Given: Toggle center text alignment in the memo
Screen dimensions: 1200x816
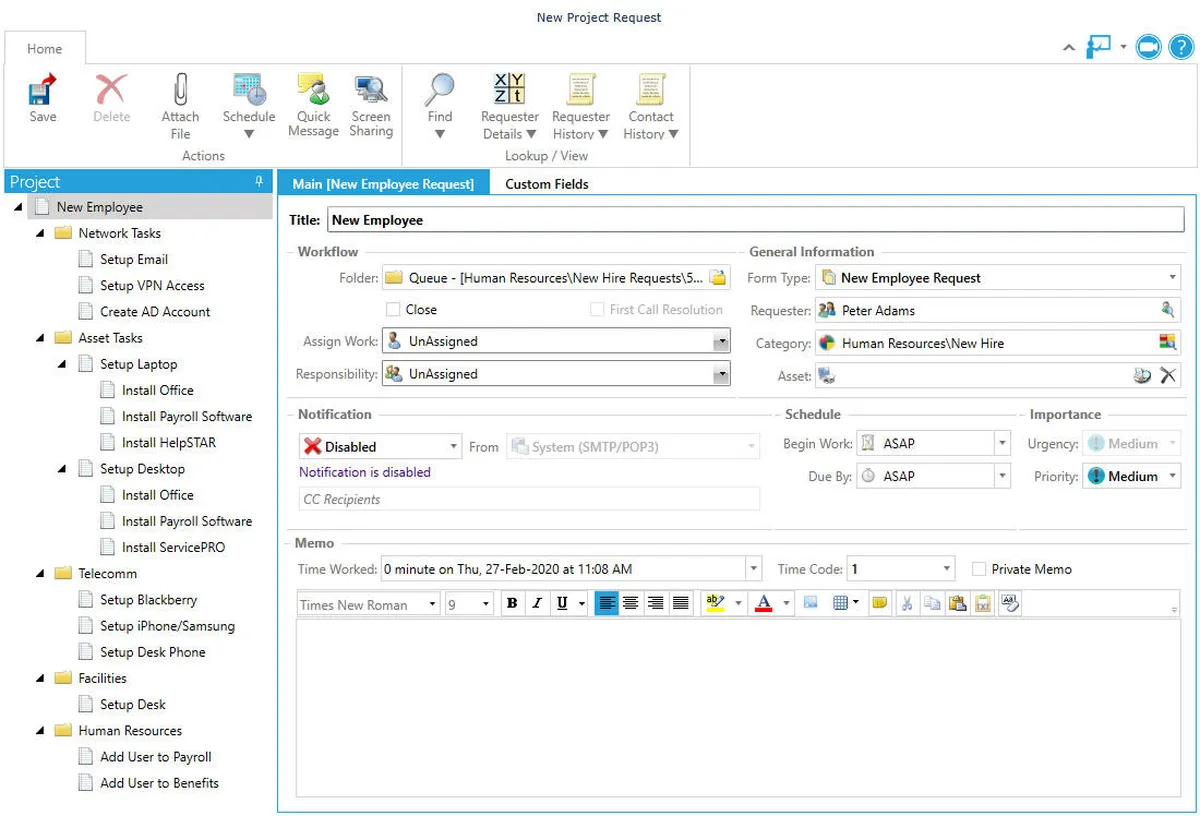Looking at the screenshot, I should point(631,603).
